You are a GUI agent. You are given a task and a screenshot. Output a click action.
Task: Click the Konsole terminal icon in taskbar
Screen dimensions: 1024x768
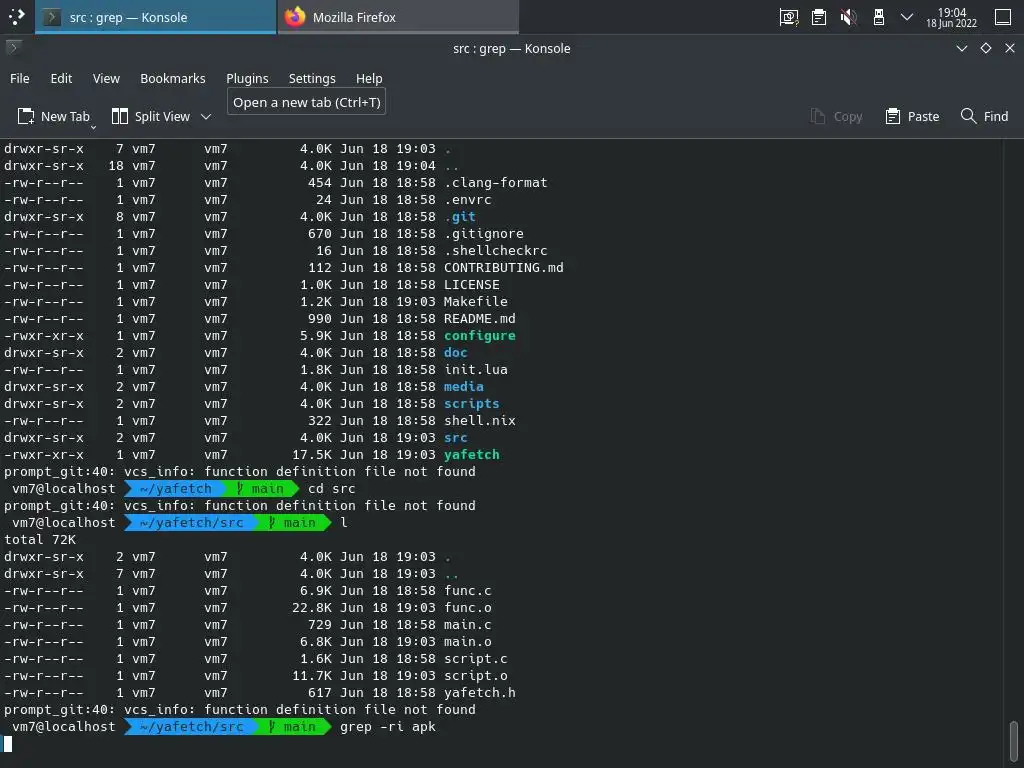click(x=52, y=17)
